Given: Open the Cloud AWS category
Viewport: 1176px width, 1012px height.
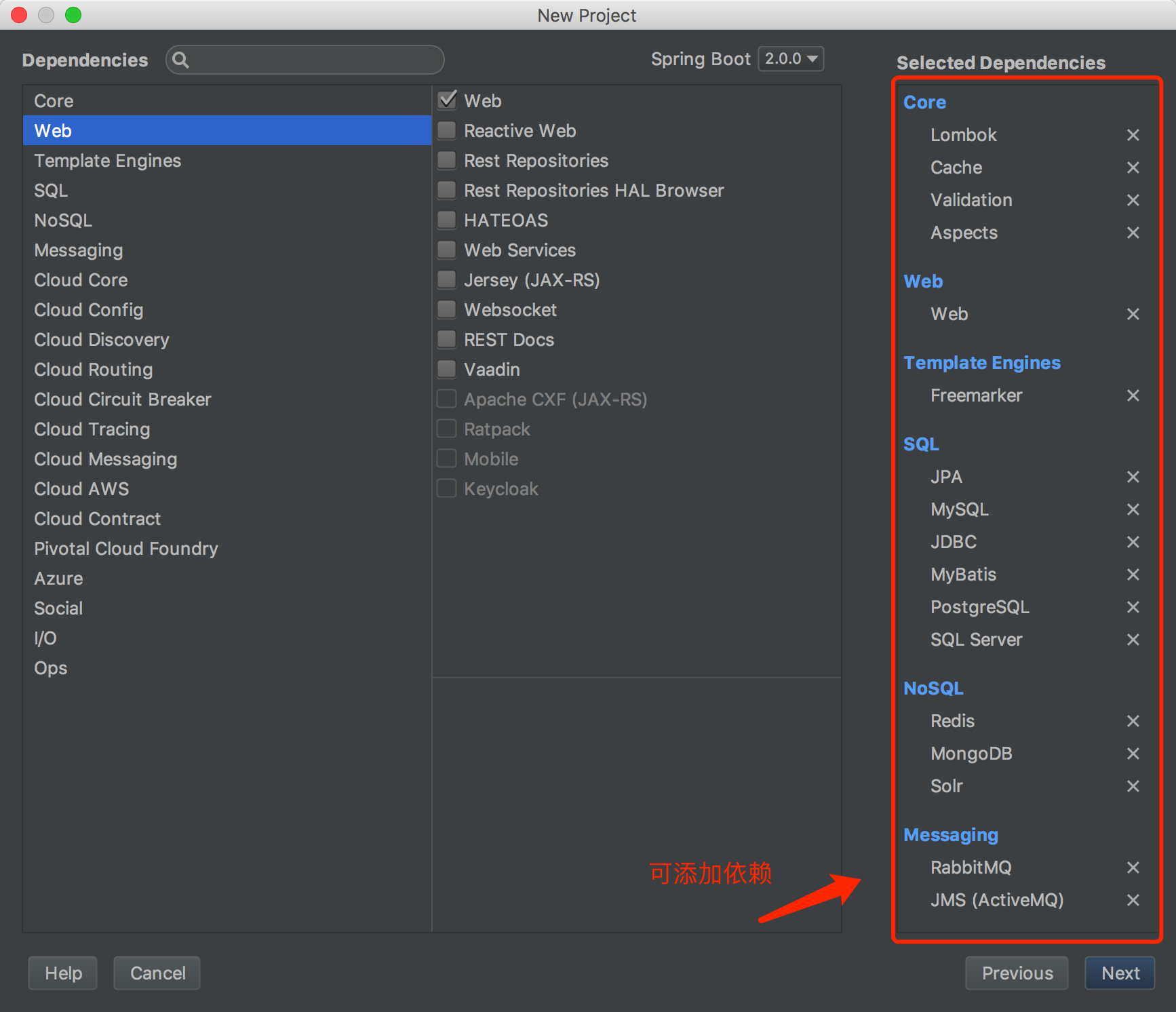Looking at the screenshot, I should 227,489.
